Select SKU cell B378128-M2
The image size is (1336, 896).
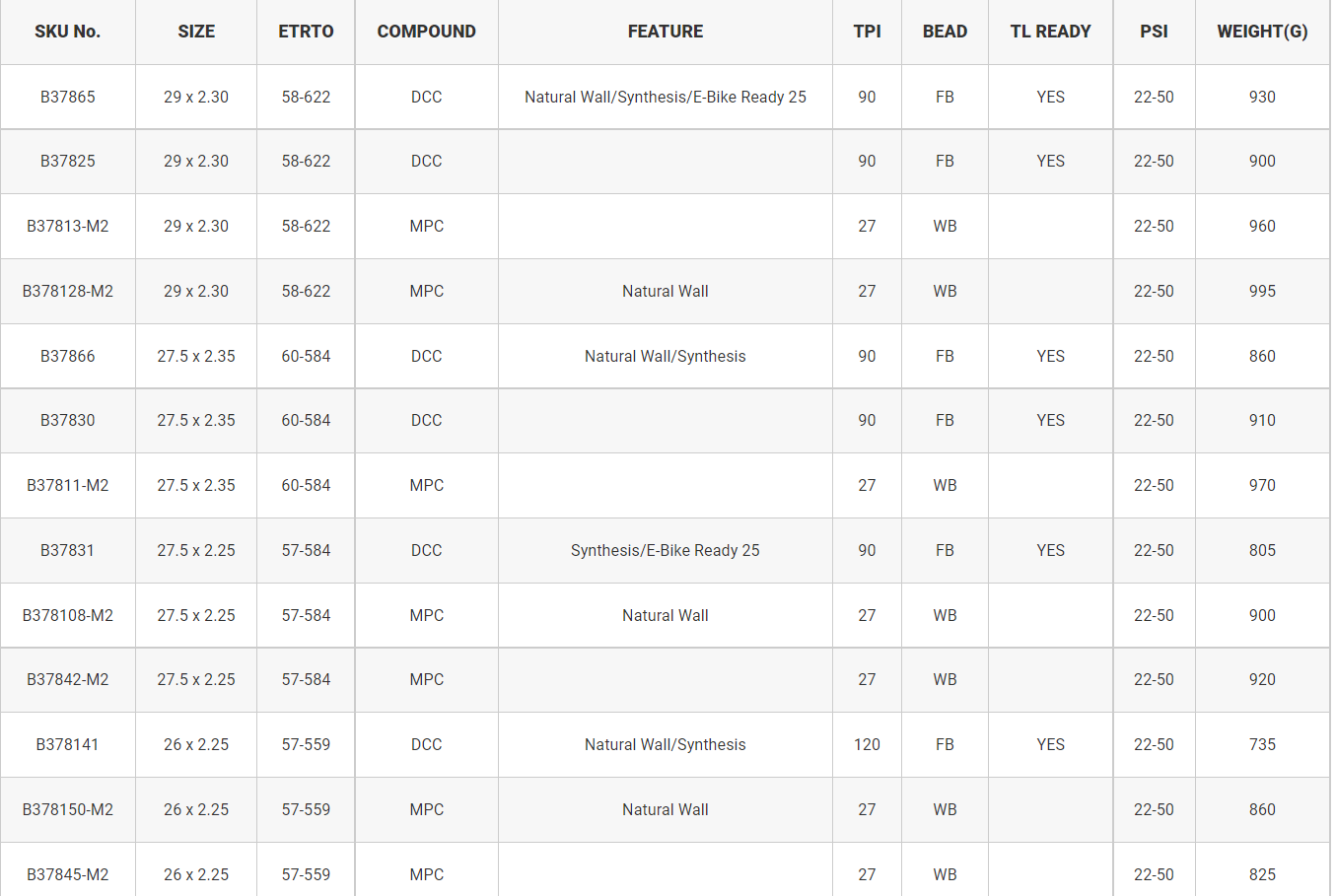point(67,291)
